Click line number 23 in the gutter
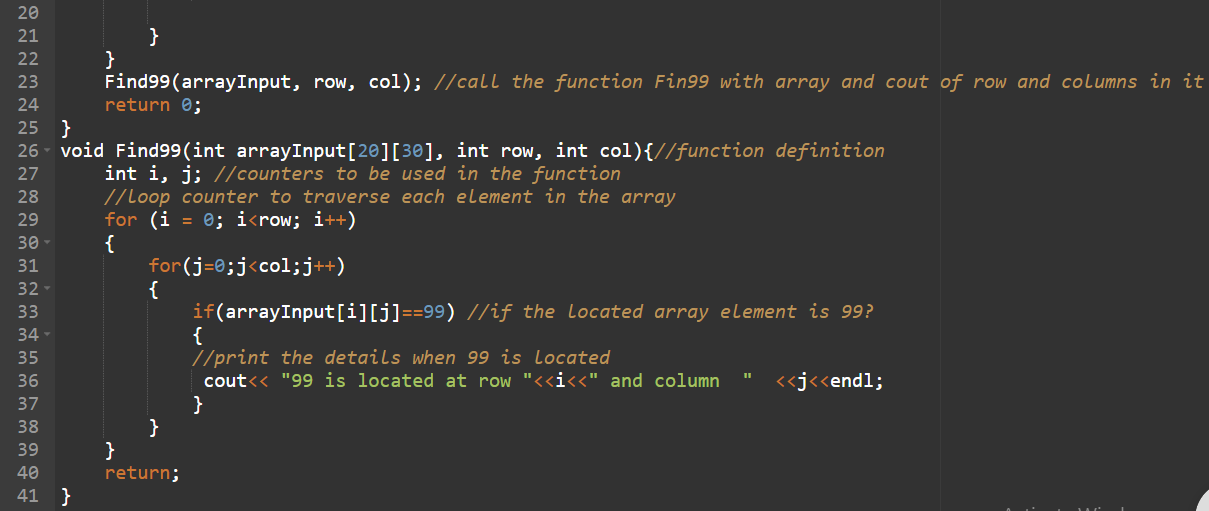The width and height of the screenshot is (1209, 511). click(x=28, y=82)
